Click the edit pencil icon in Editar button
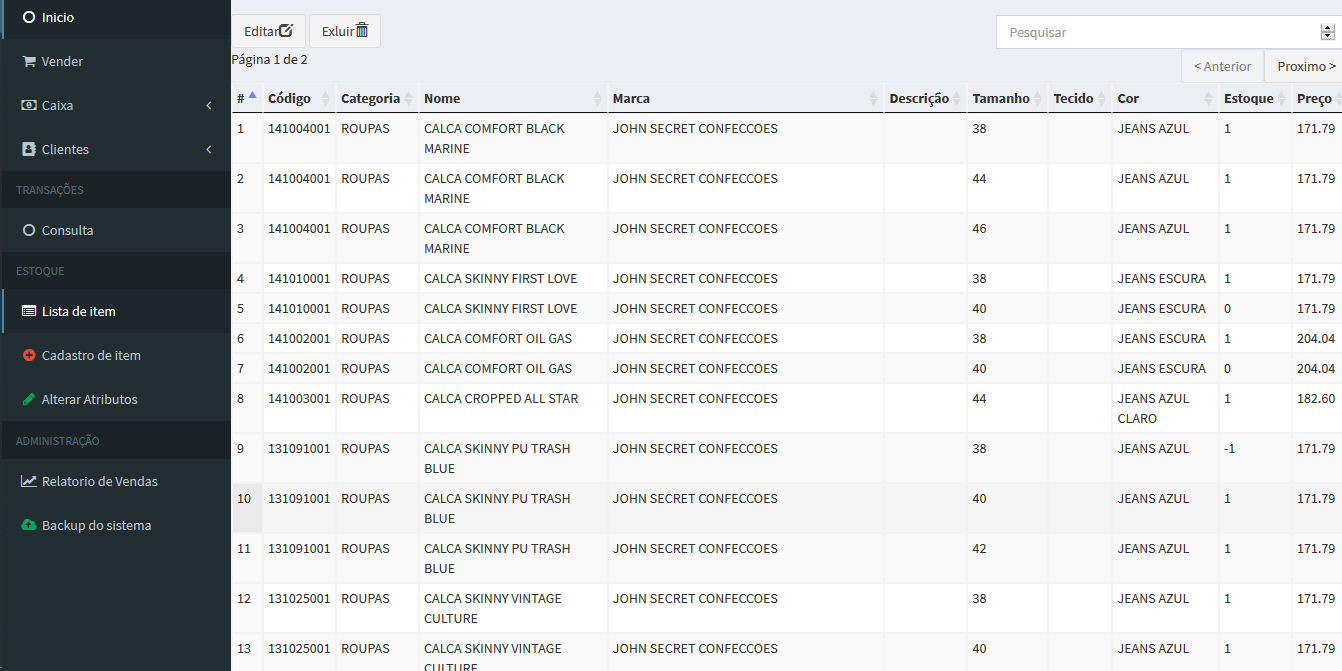 pos(286,30)
